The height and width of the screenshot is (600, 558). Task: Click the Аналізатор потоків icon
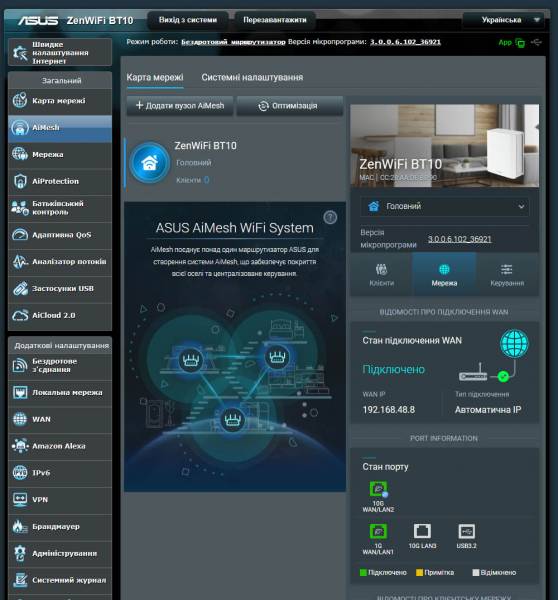point(20,262)
